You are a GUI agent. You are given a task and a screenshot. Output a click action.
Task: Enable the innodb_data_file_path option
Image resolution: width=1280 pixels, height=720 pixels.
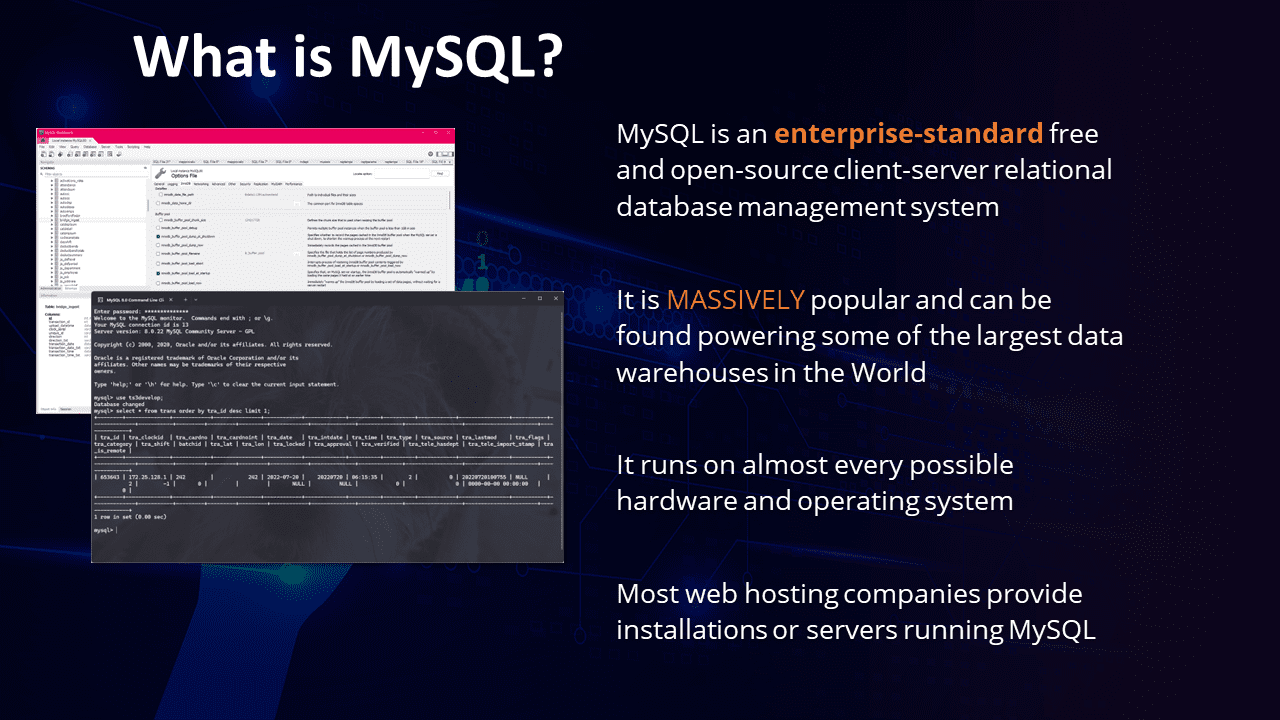161,194
